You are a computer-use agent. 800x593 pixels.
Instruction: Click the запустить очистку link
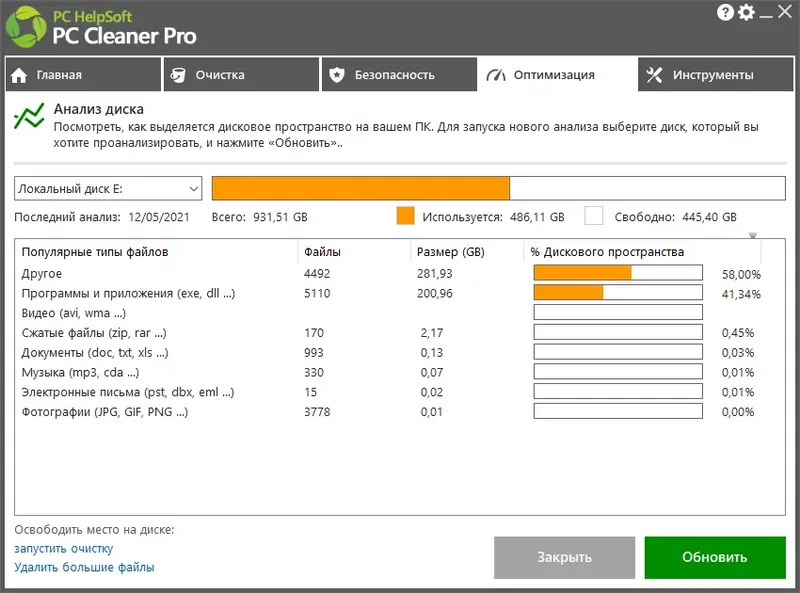(x=64, y=549)
